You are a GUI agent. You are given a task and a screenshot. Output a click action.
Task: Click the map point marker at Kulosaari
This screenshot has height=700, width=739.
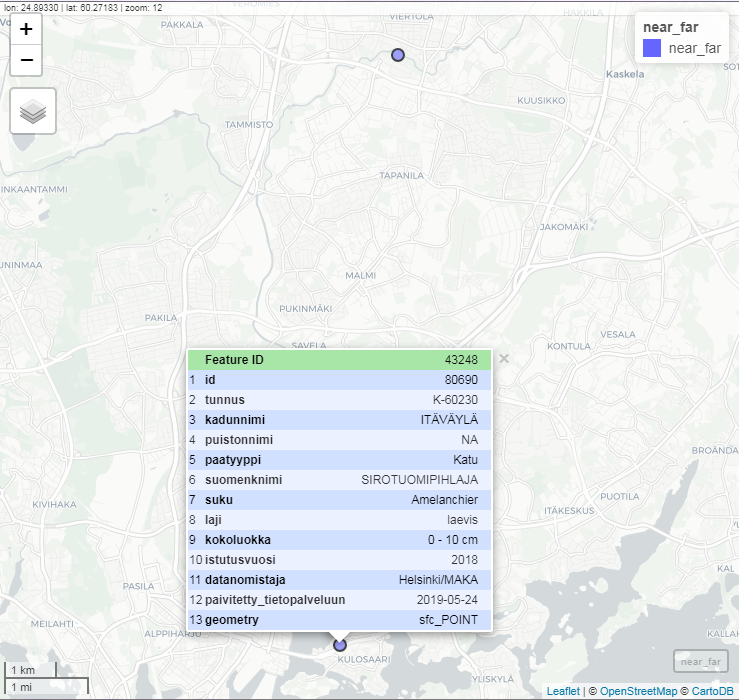[x=339, y=646]
